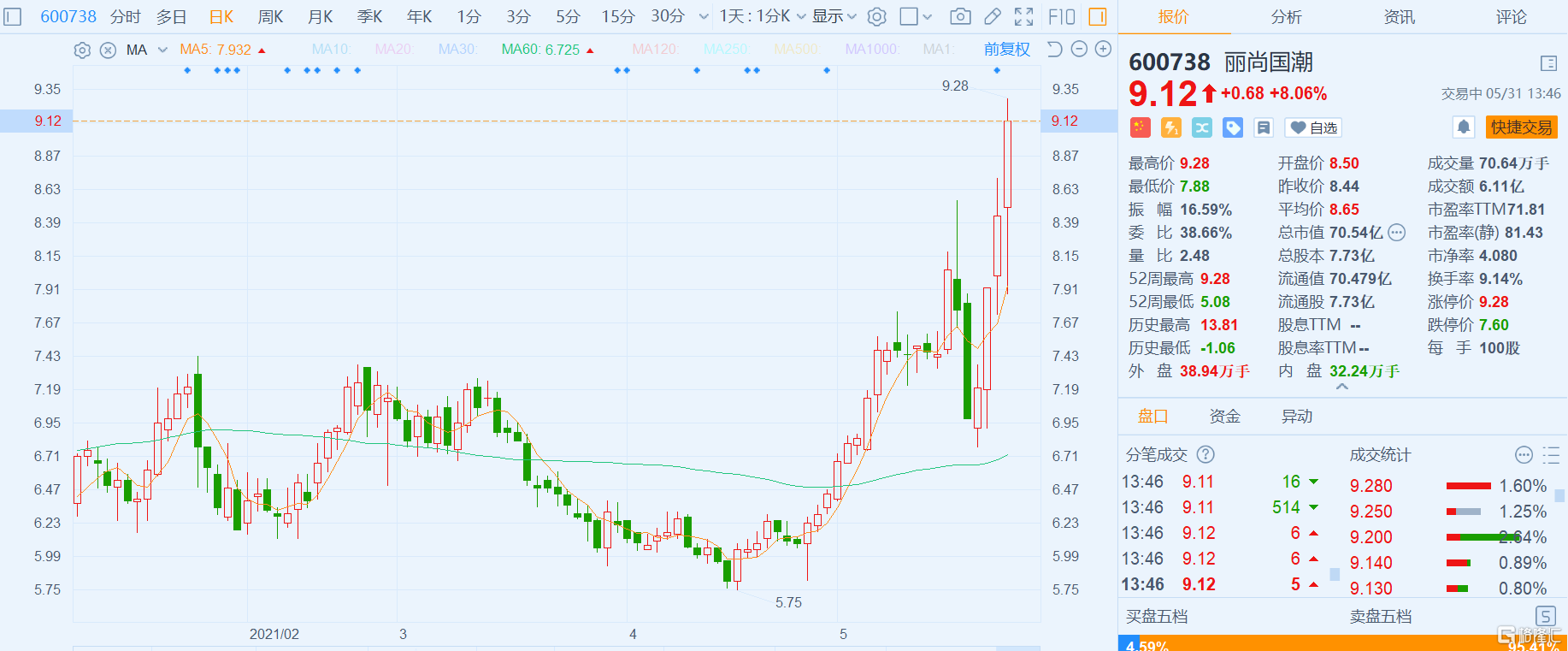Switch to the 分时 intraday view
The height and width of the screenshot is (651, 1568).
coord(126,16)
